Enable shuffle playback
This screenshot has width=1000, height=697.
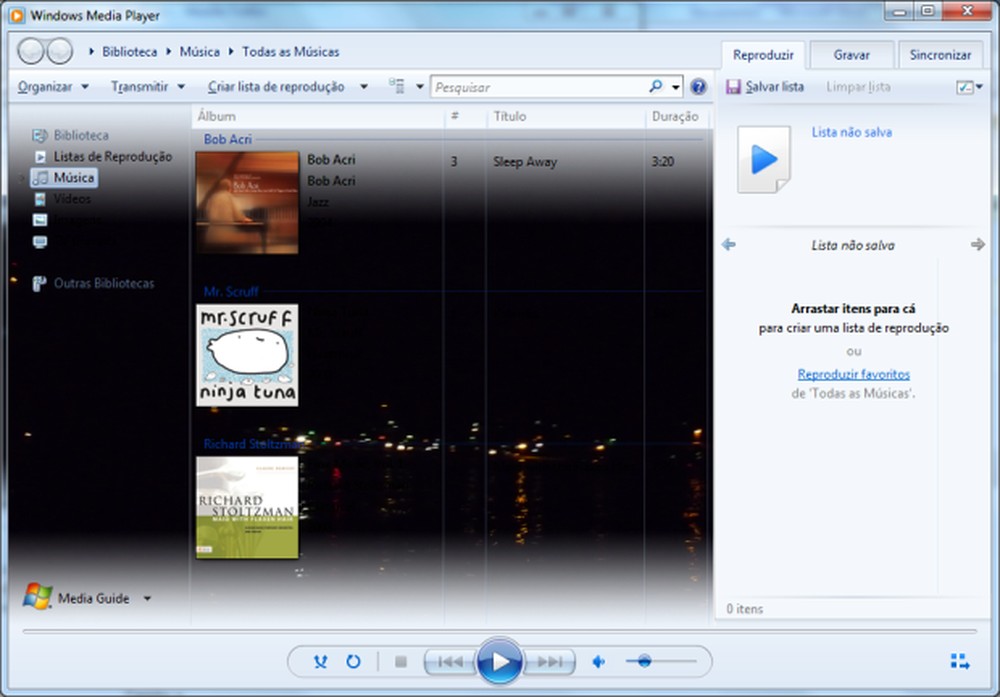[320, 661]
